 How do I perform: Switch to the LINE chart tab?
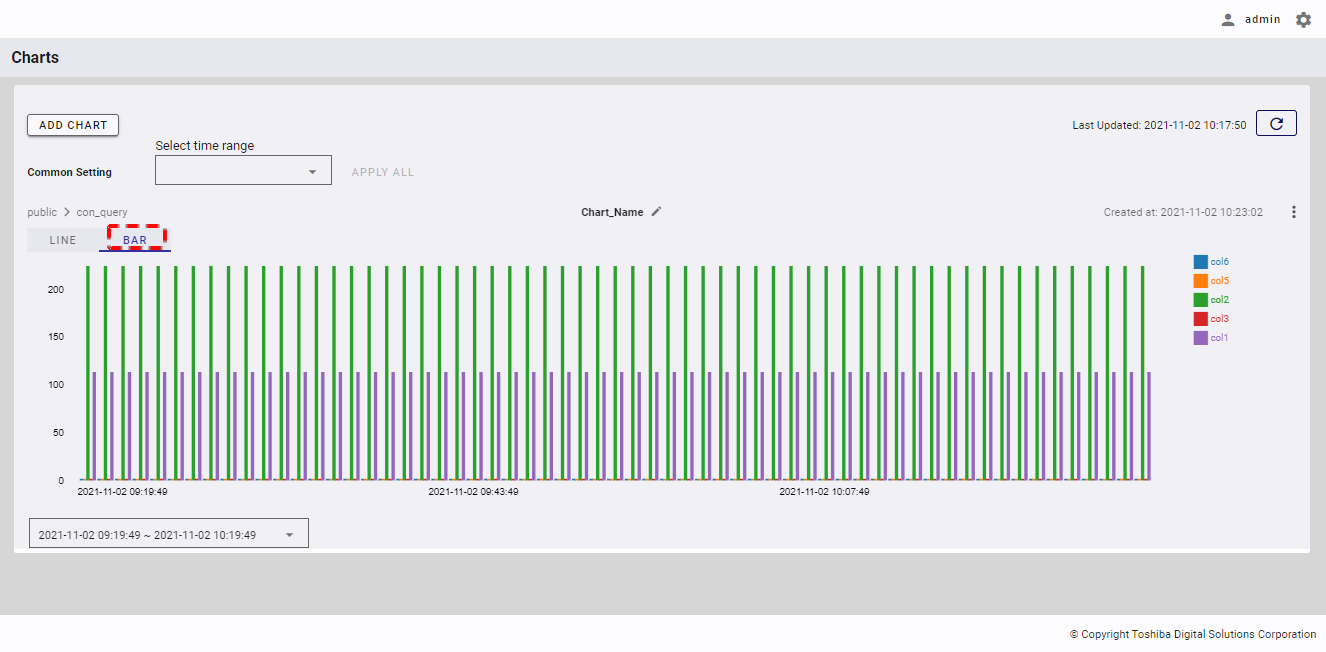tap(63, 240)
